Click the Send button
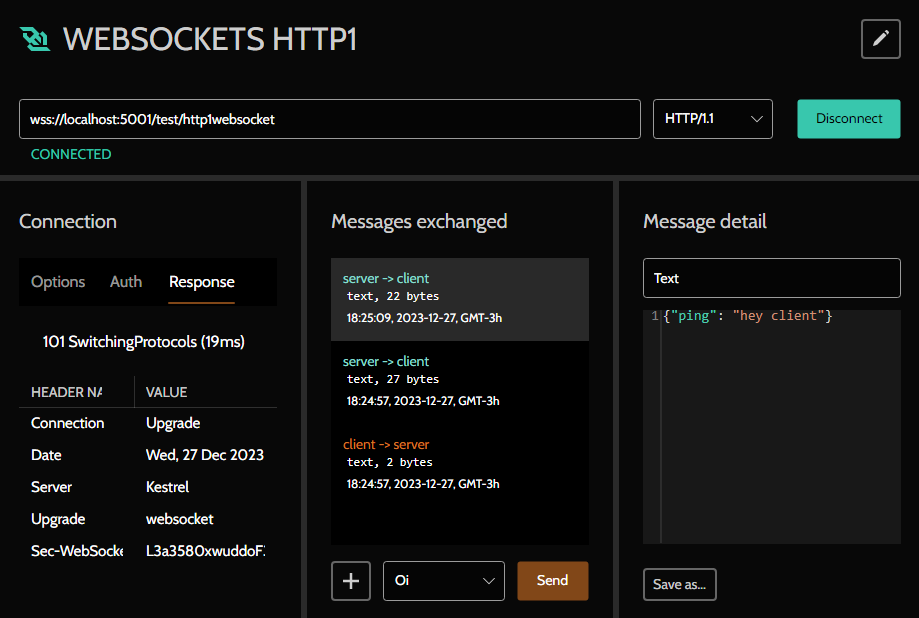Image resolution: width=919 pixels, height=618 pixels. (552, 580)
